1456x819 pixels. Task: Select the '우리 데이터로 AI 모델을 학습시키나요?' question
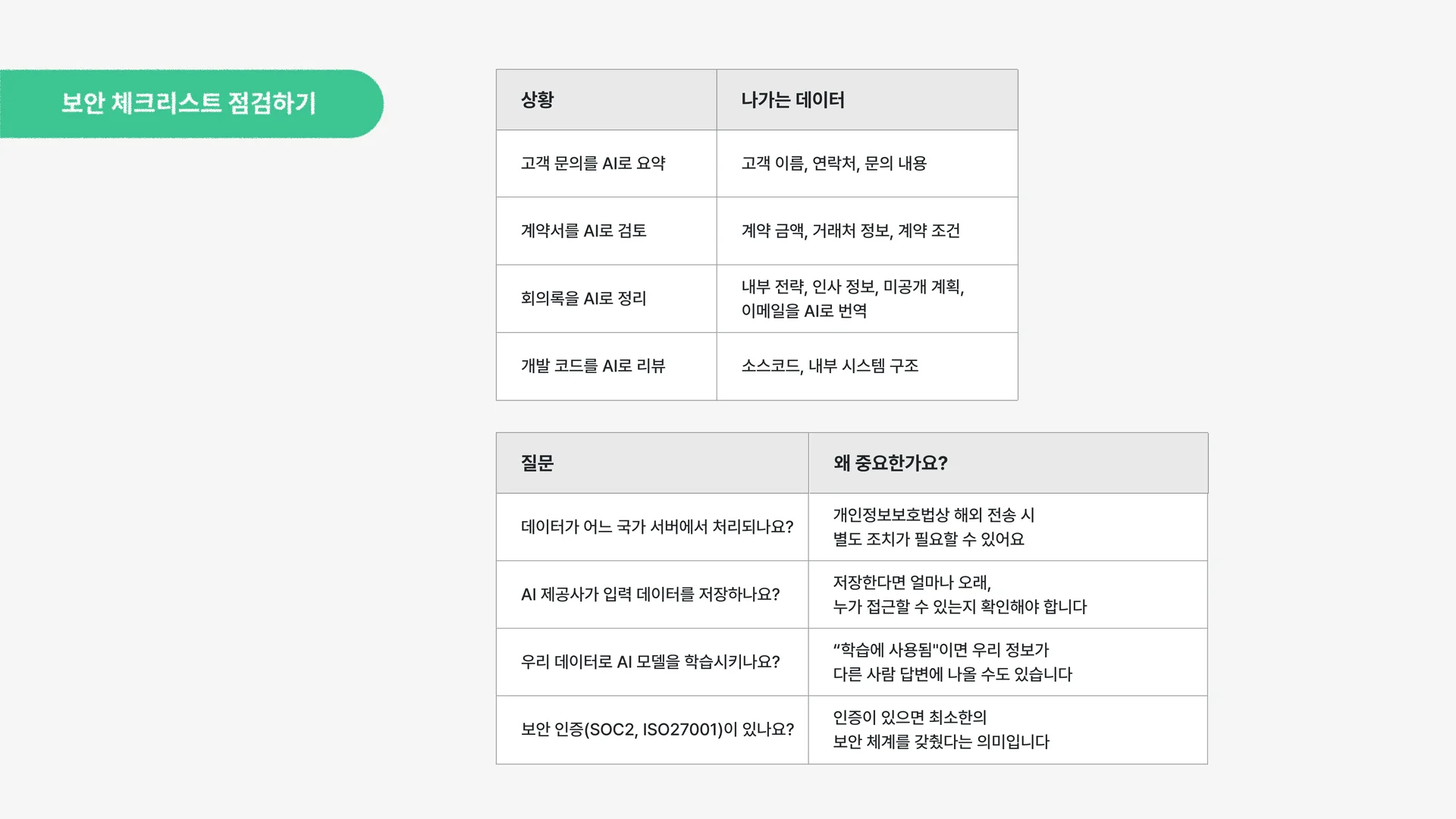click(650, 662)
